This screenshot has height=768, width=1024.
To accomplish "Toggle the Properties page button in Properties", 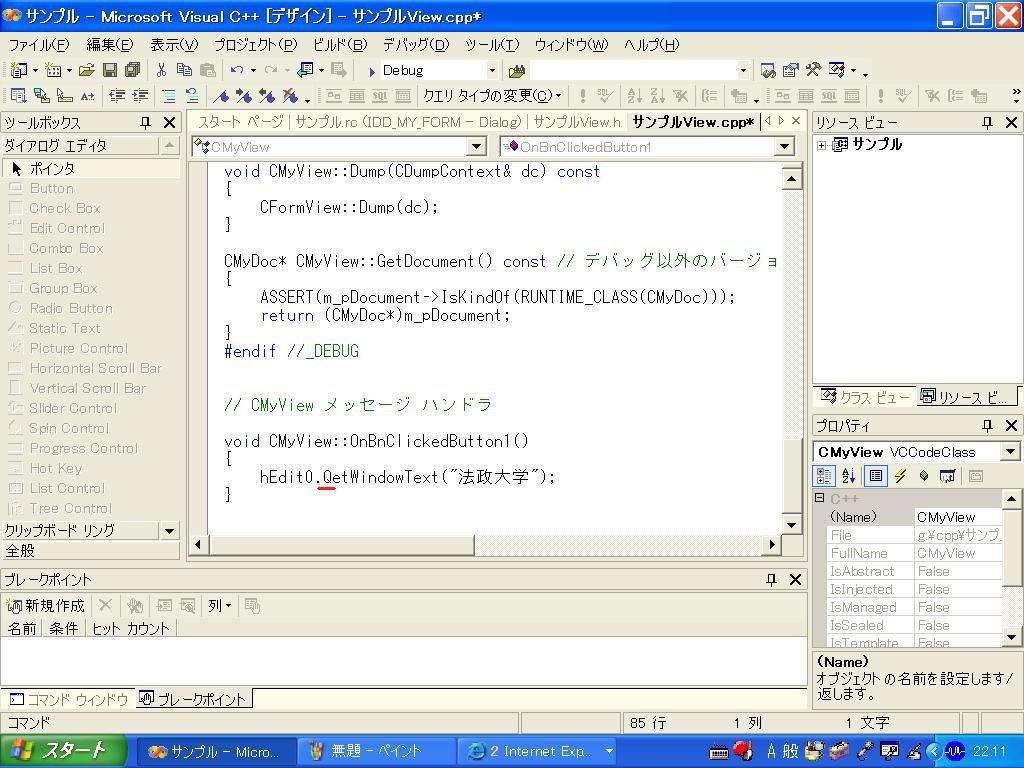I will (x=876, y=476).
